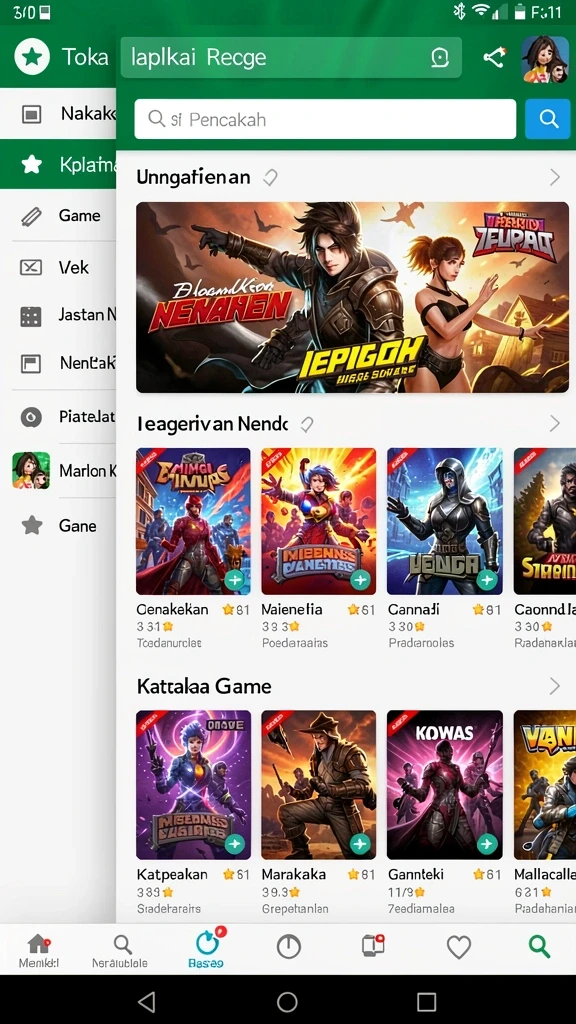Click the round icon beside Piatelat
This screenshot has width=576, height=1024.
31,417
